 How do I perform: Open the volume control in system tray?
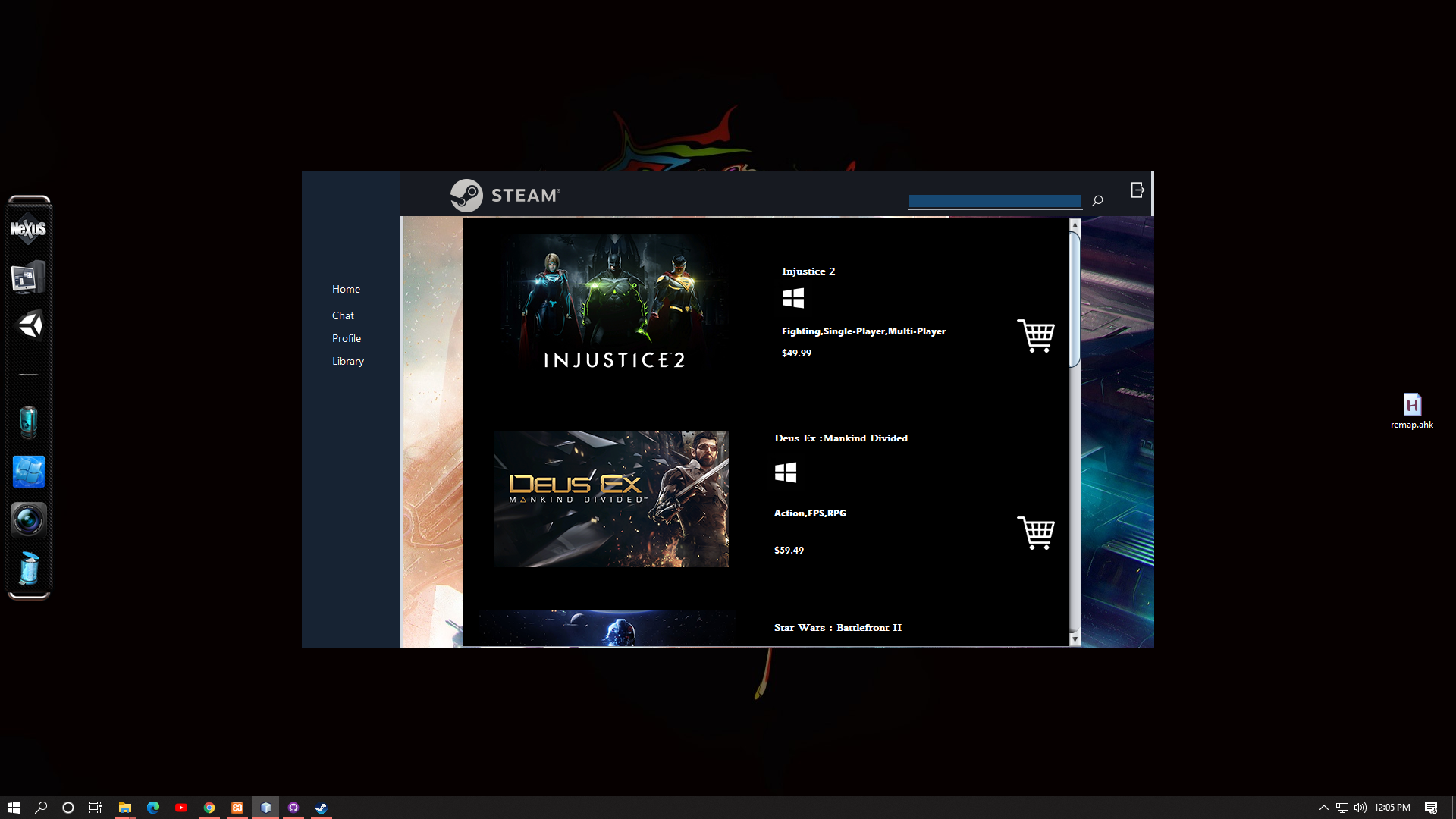[x=1360, y=808]
